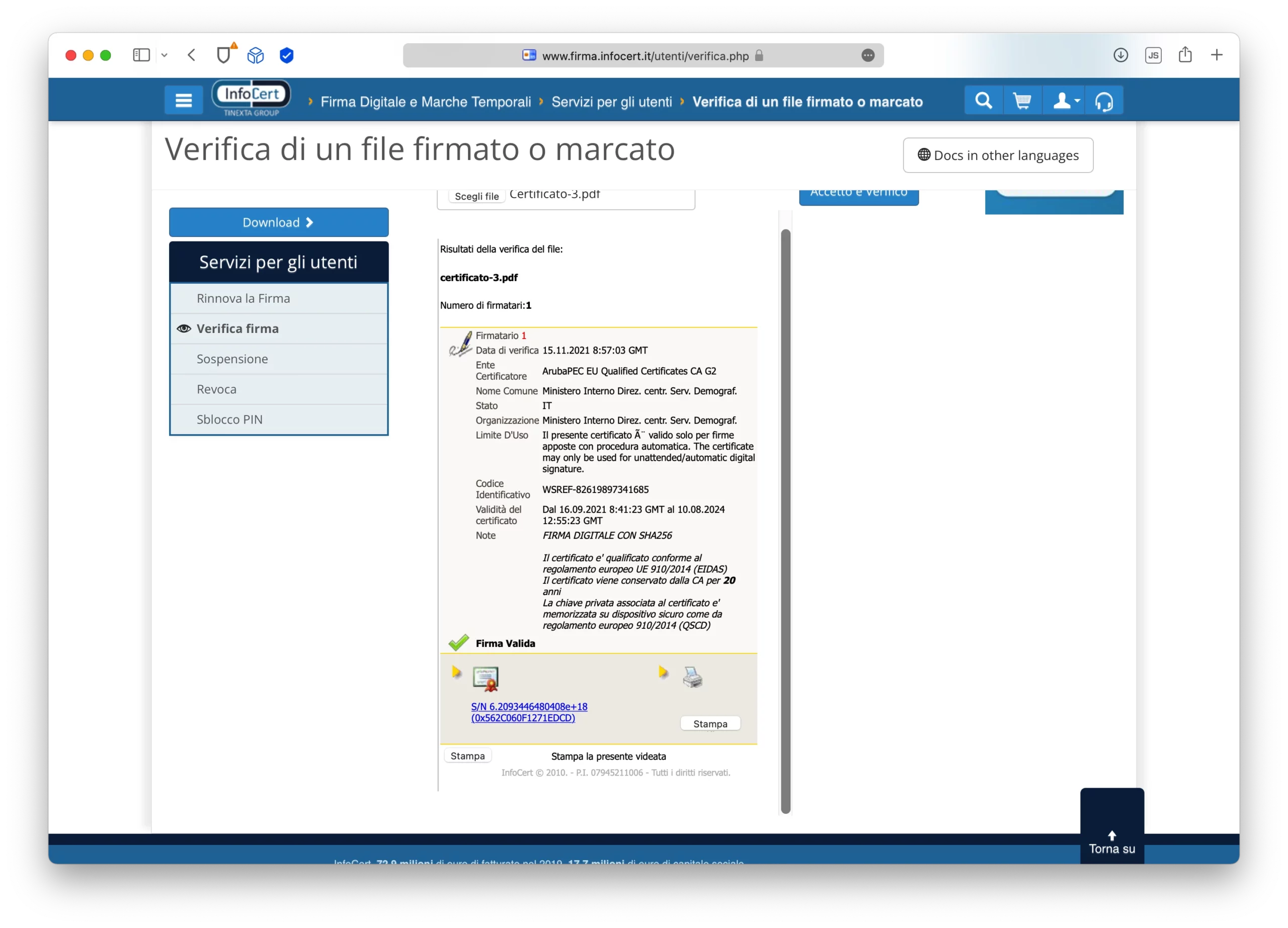Click the certificate icon under Firma Valida
Image resolution: width=1288 pixels, height=928 pixels.
click(x=486, y=679)
